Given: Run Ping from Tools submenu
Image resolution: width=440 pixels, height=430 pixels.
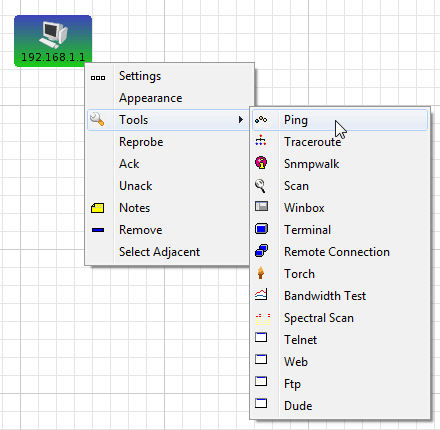Looking at the screenshot, I should (x=339, y=120).
